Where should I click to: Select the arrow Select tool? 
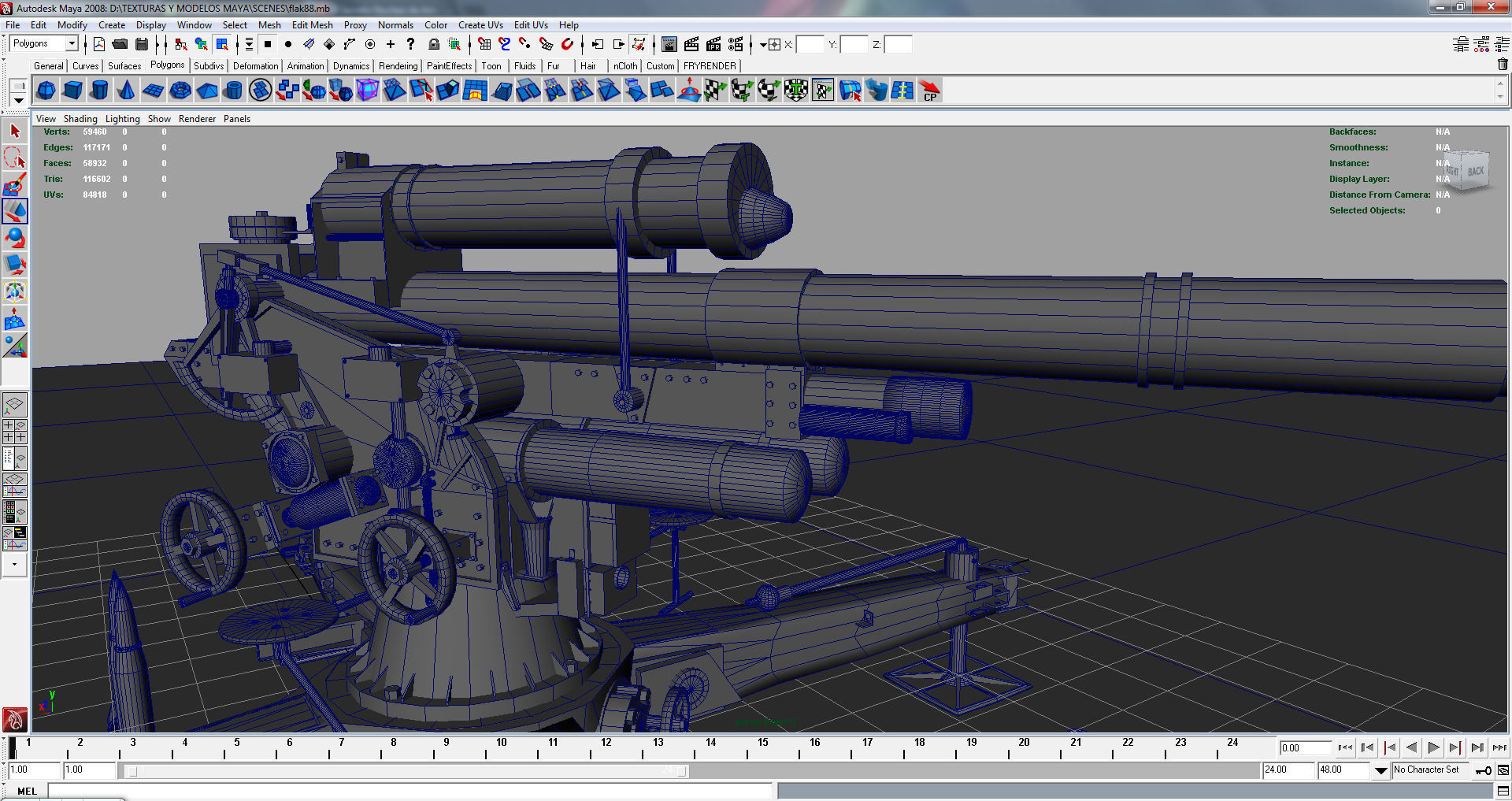coord(15,132)
